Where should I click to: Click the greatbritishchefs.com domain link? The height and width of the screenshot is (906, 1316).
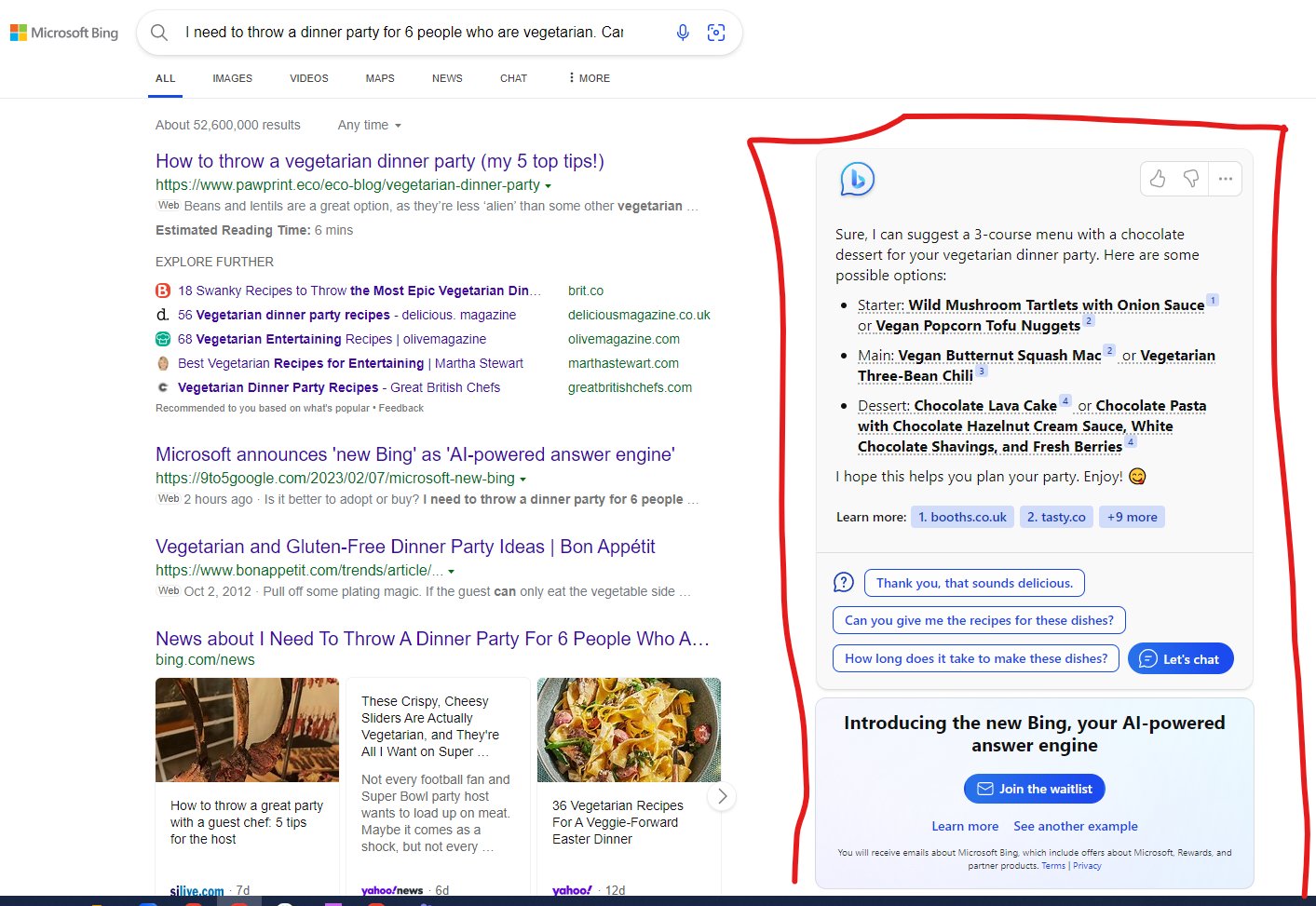[630, 387]
